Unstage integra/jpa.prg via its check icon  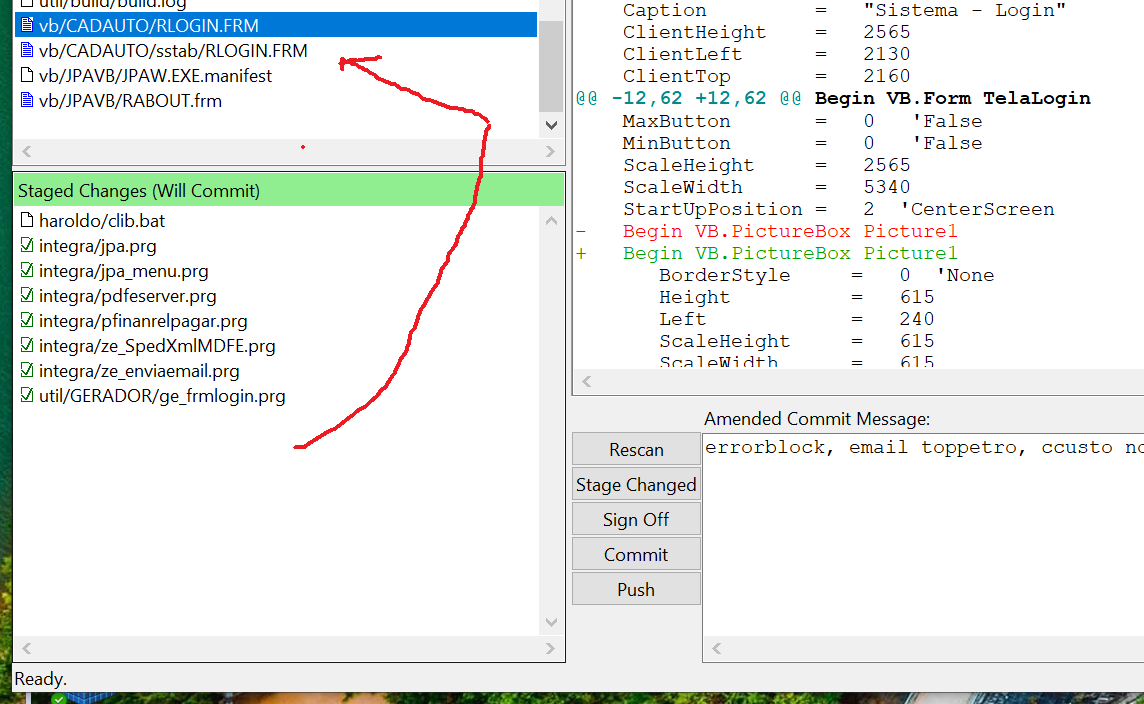tap(27, 245)
